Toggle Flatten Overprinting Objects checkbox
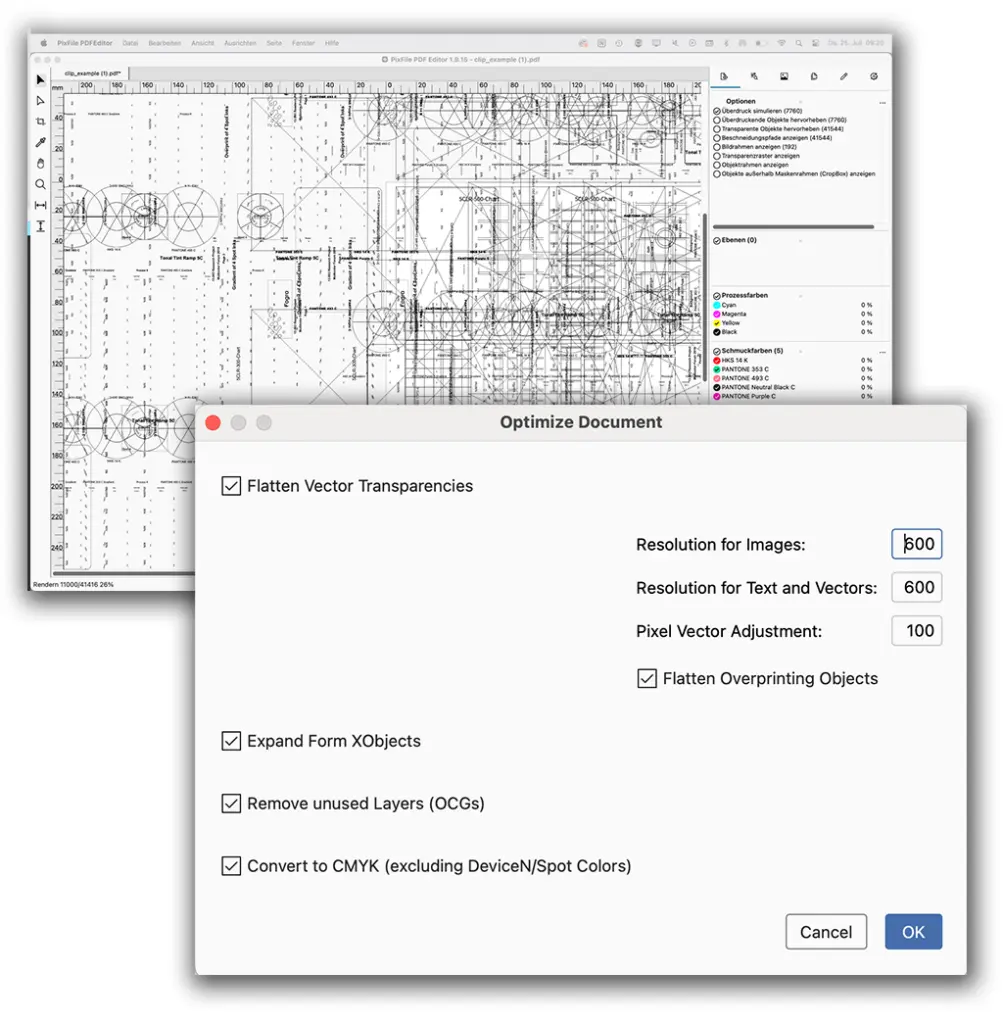 (647, 678)
